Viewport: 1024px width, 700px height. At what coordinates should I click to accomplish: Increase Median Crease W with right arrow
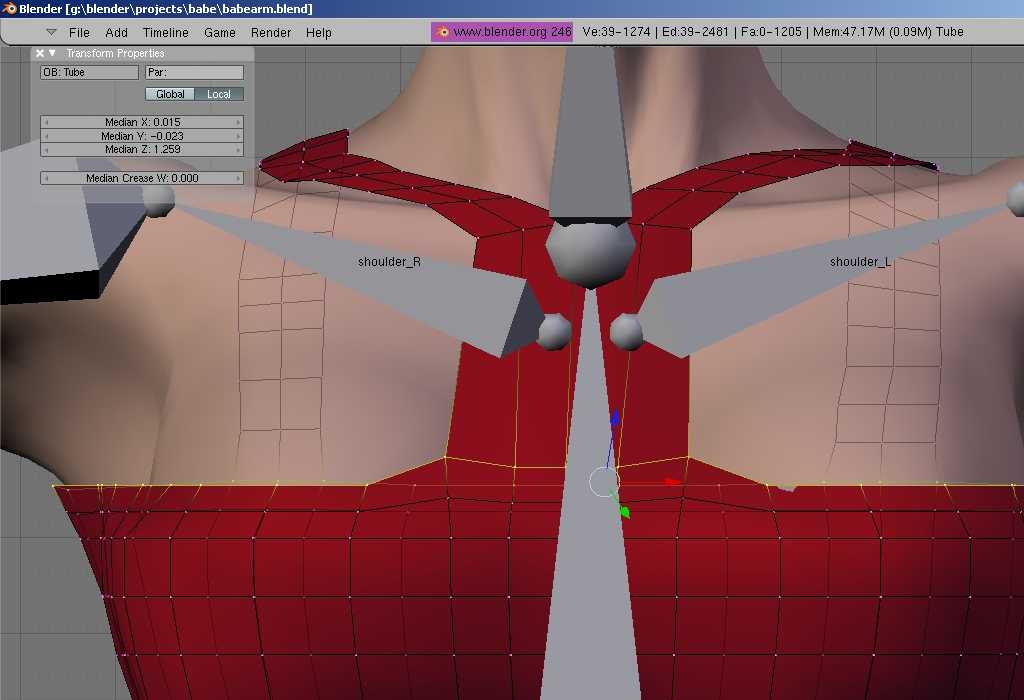(x=238, y=178)
